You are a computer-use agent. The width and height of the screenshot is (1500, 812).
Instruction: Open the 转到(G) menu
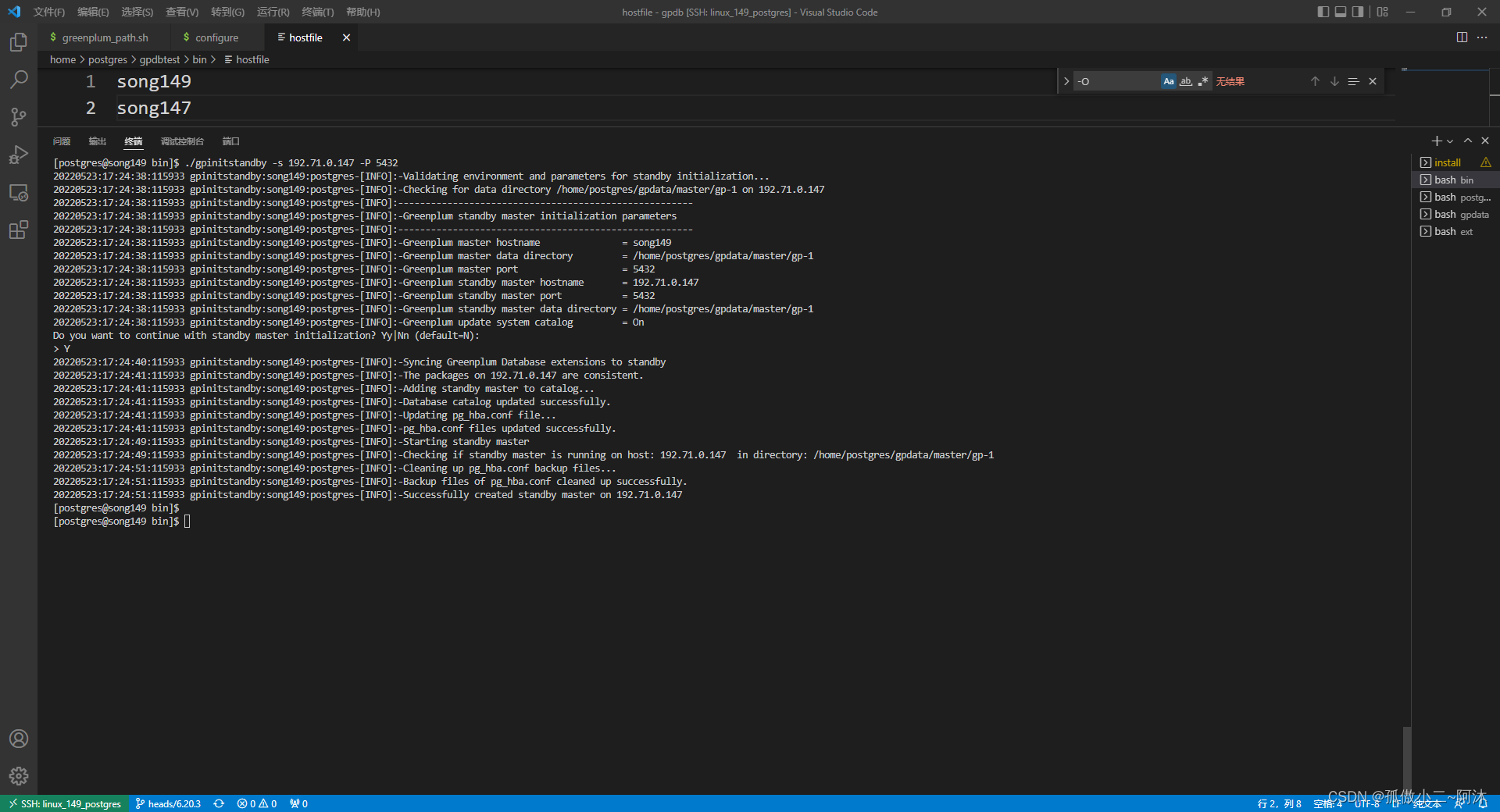(227, 12)
